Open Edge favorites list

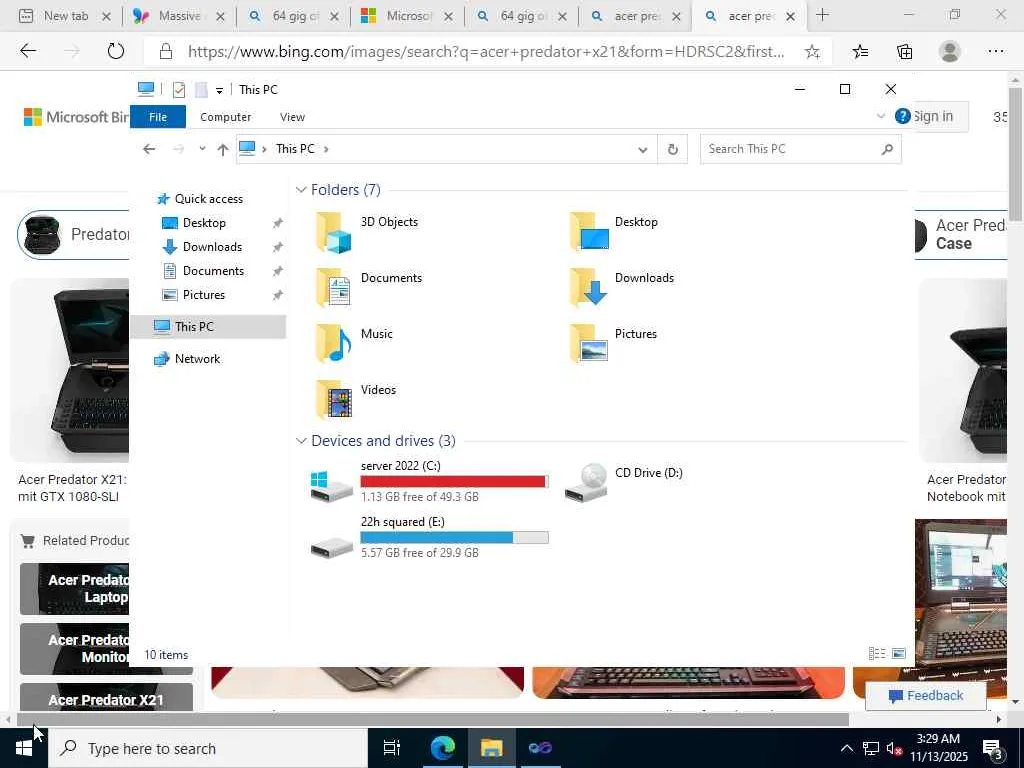[x=861, y=52]
